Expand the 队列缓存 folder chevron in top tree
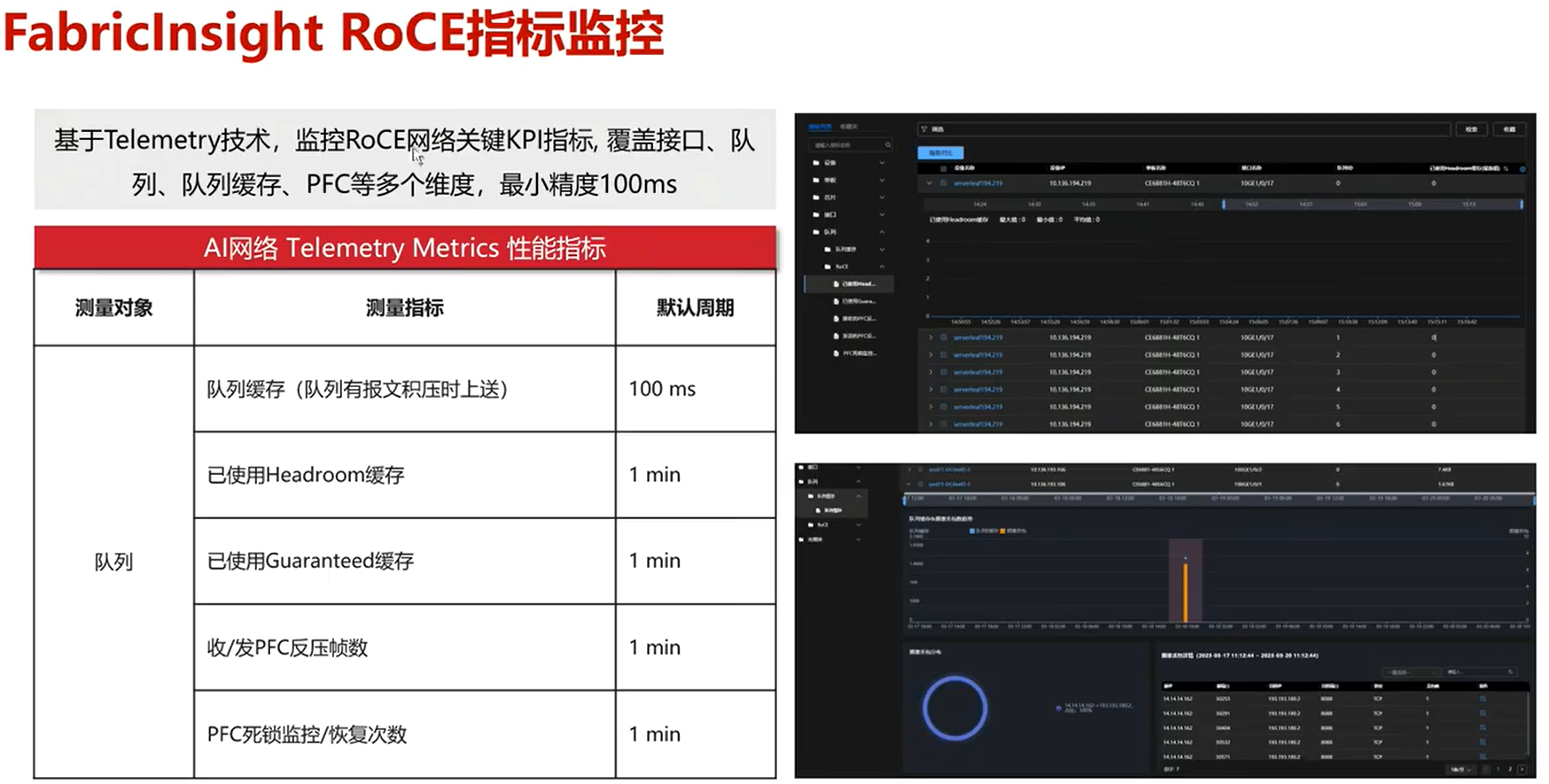The image size is (1549, 784). (x=882, y=249)
